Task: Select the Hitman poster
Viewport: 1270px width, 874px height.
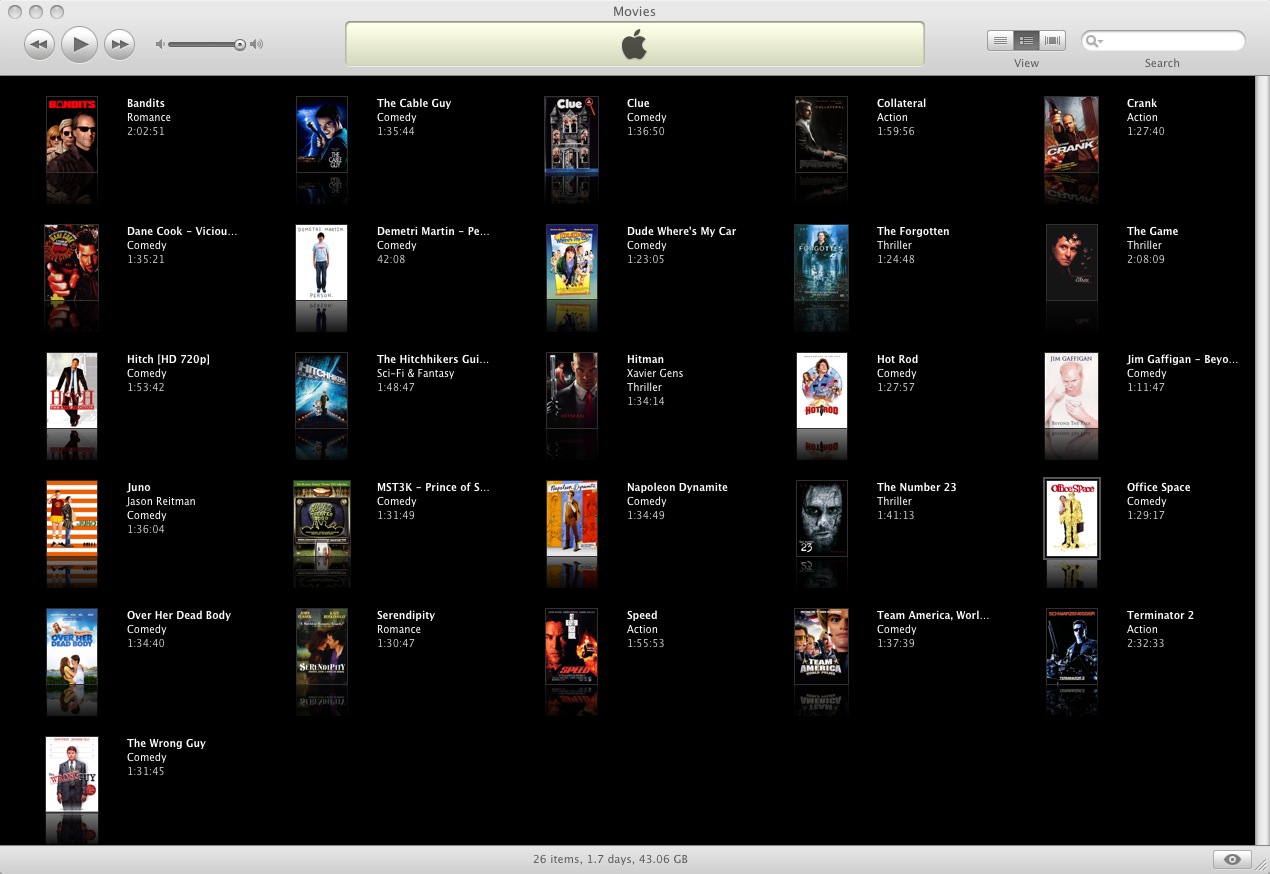Action: click(572, 391)
